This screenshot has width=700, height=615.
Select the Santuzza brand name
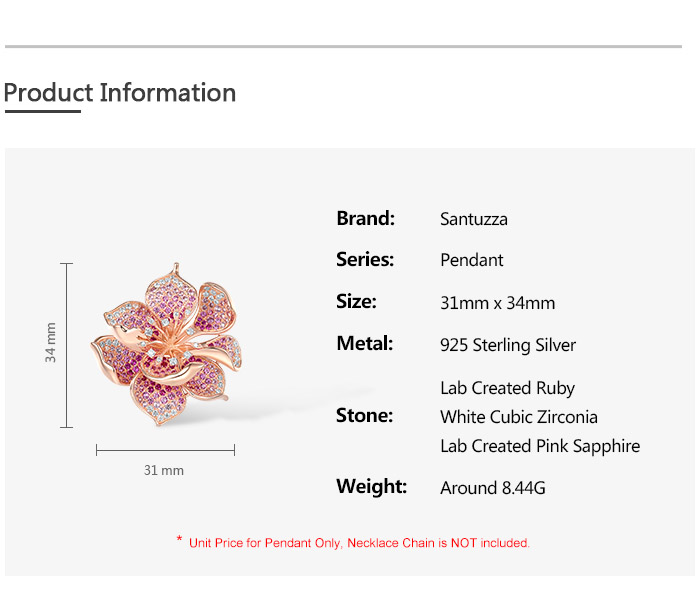[x=474, y=219]
